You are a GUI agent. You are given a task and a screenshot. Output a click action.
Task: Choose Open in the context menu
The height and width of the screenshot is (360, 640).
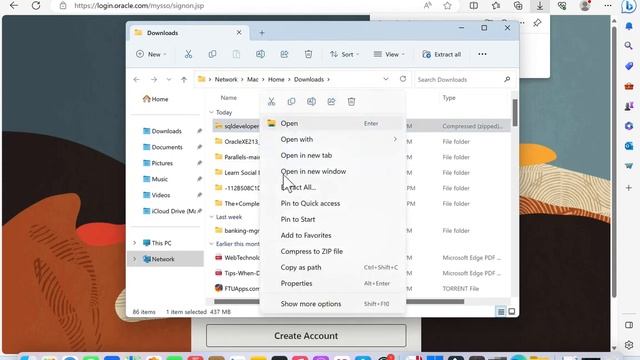coord(333,123)
